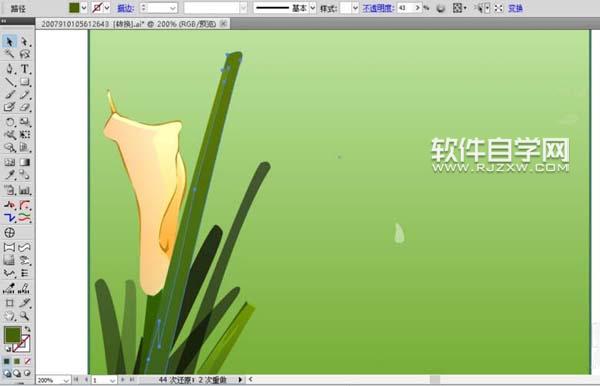Open the stroke weight dropdown
Screen dimensions: 600x386
[173, 8]
